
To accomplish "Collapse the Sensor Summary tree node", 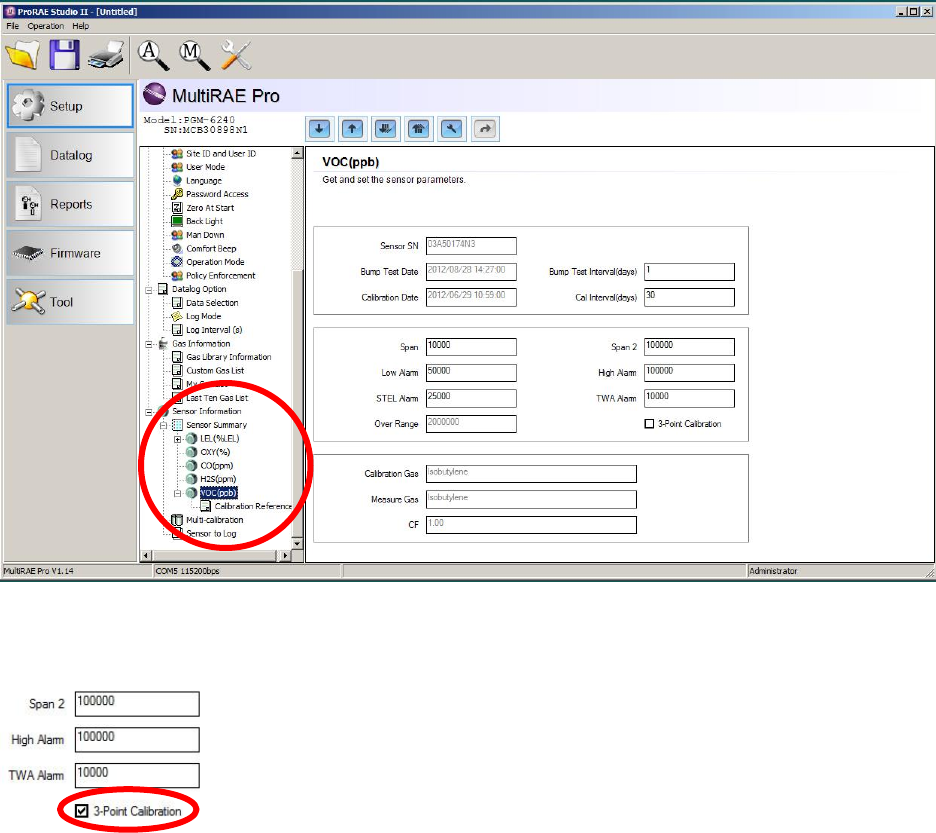I will coord(163,426).
